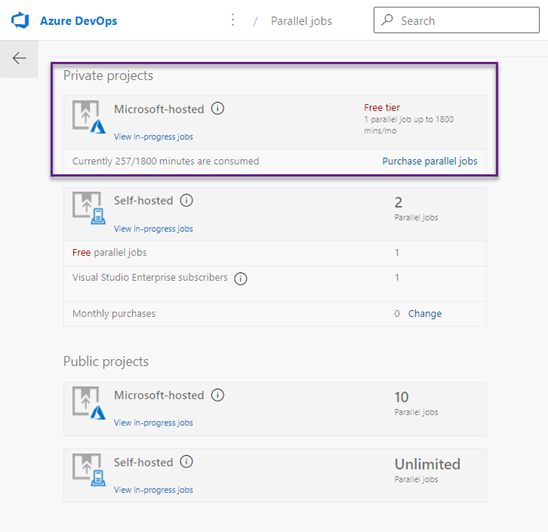Click the '10 Parallel jobs' count

[x=416, y=403]
